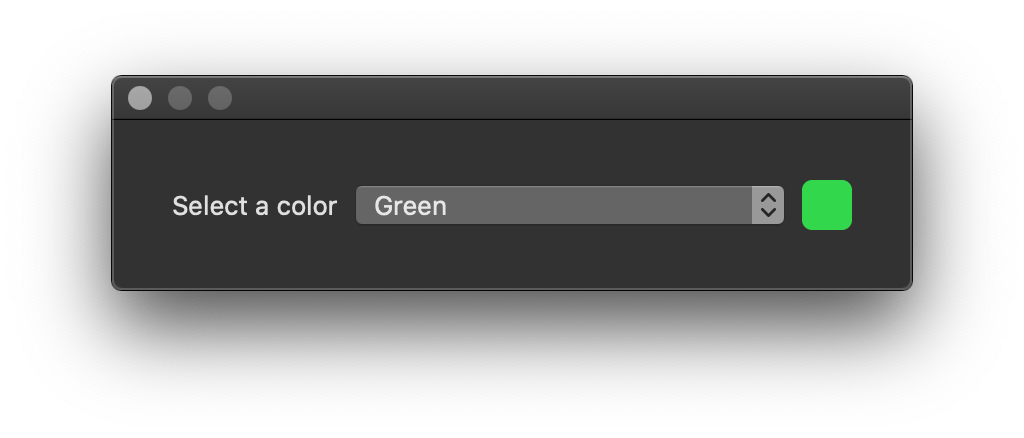The width and height of the screenshot is (1024, 438).
Task: Click the blank area below the dropdown
Action: pos(569,258)
